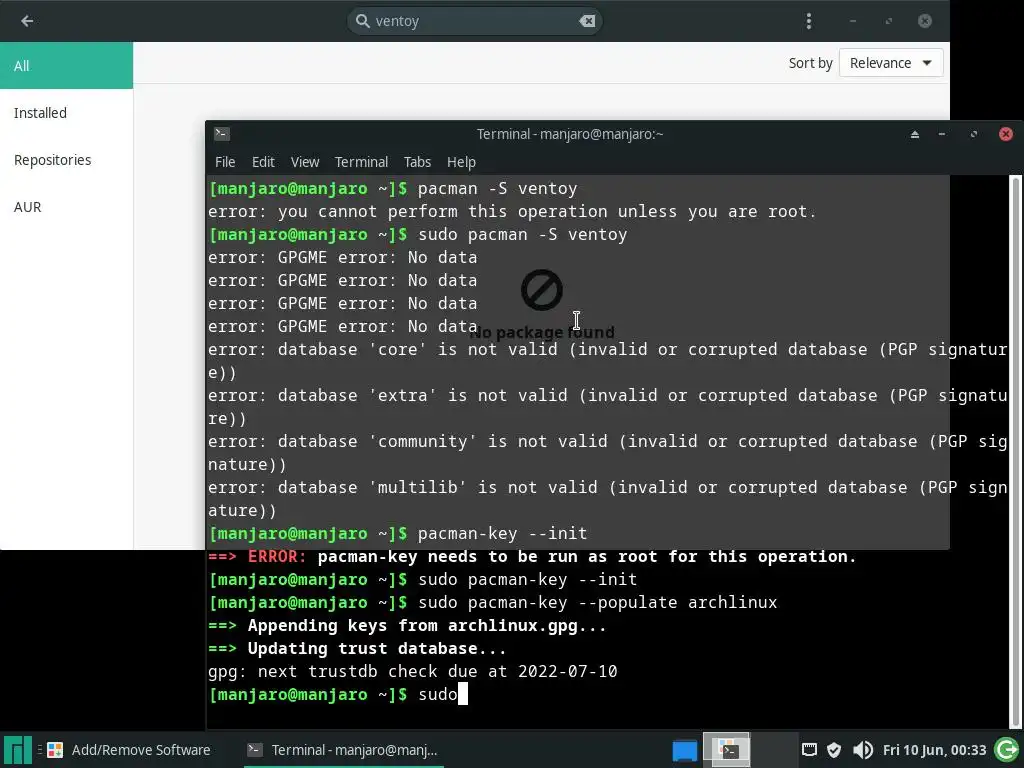Click the database 'multilib' is not valid error
The width and height of the screenshot is (1024, 768).
tap(607, 498)
